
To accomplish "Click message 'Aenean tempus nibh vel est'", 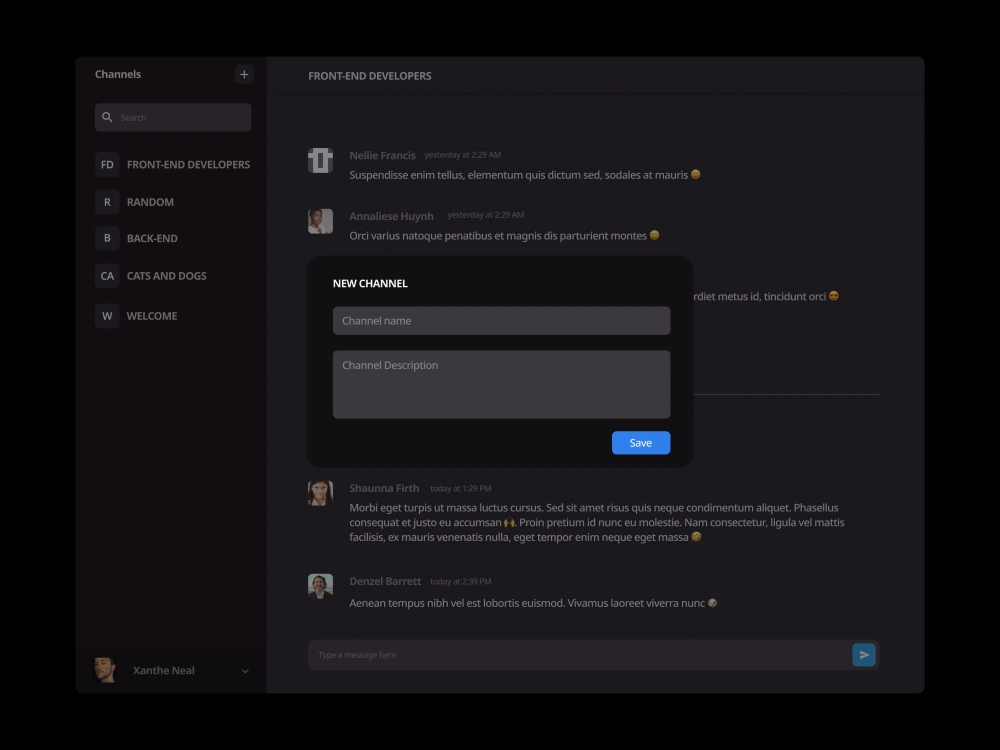I will click(533, 603).
